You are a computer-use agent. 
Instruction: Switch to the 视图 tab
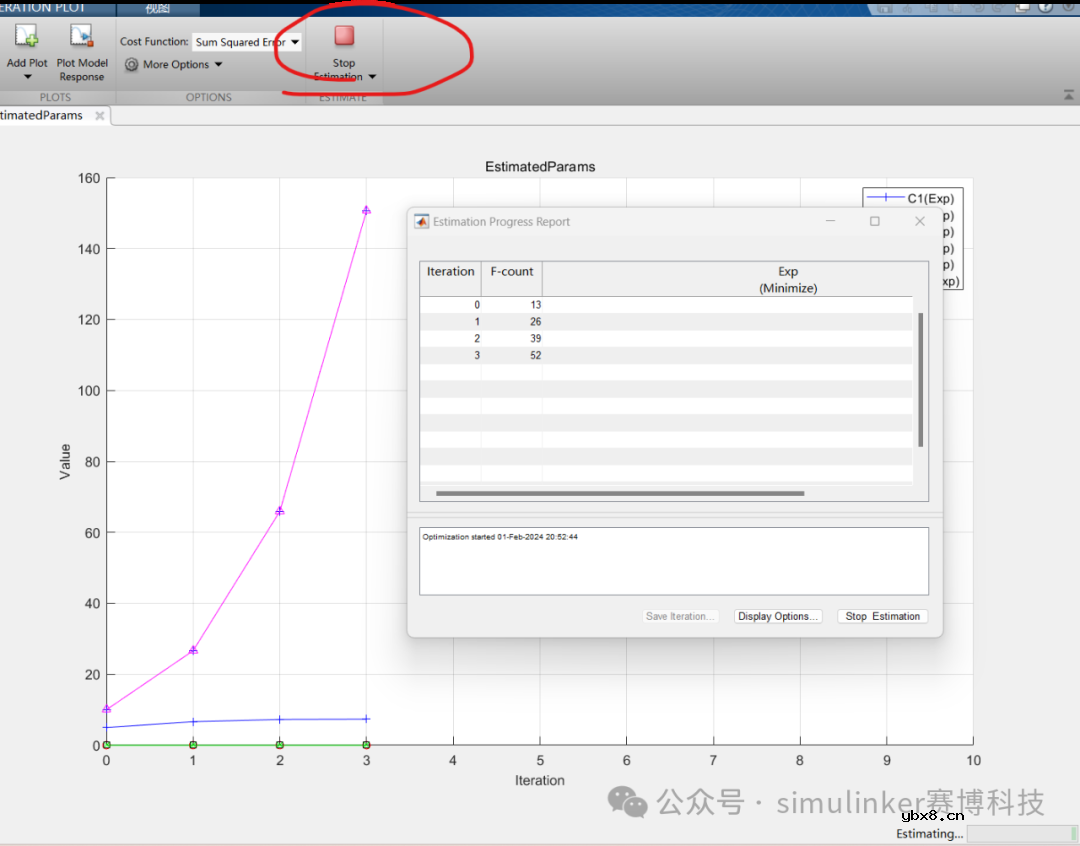tap(158, 8)
